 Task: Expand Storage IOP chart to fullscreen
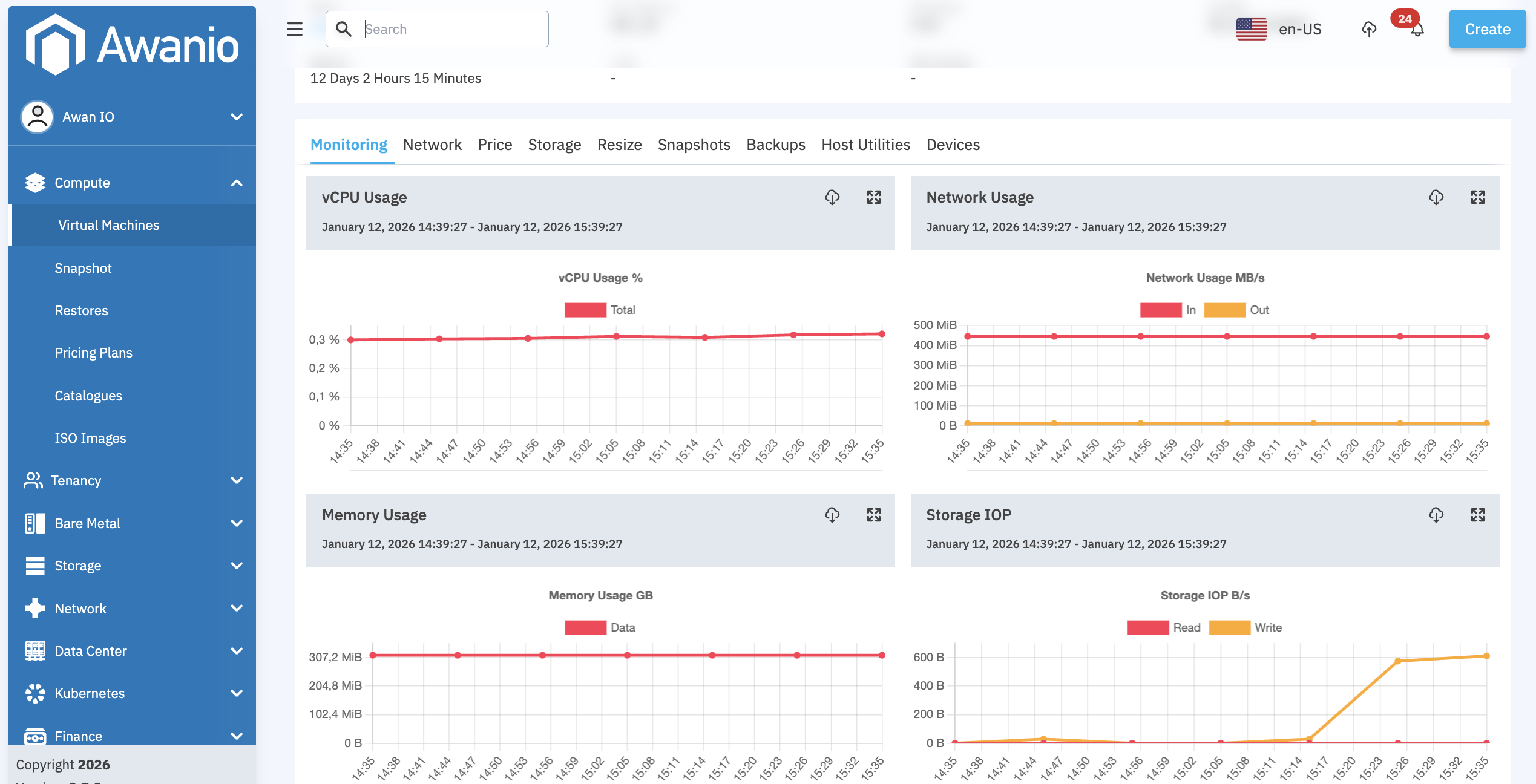point(1479,515)
